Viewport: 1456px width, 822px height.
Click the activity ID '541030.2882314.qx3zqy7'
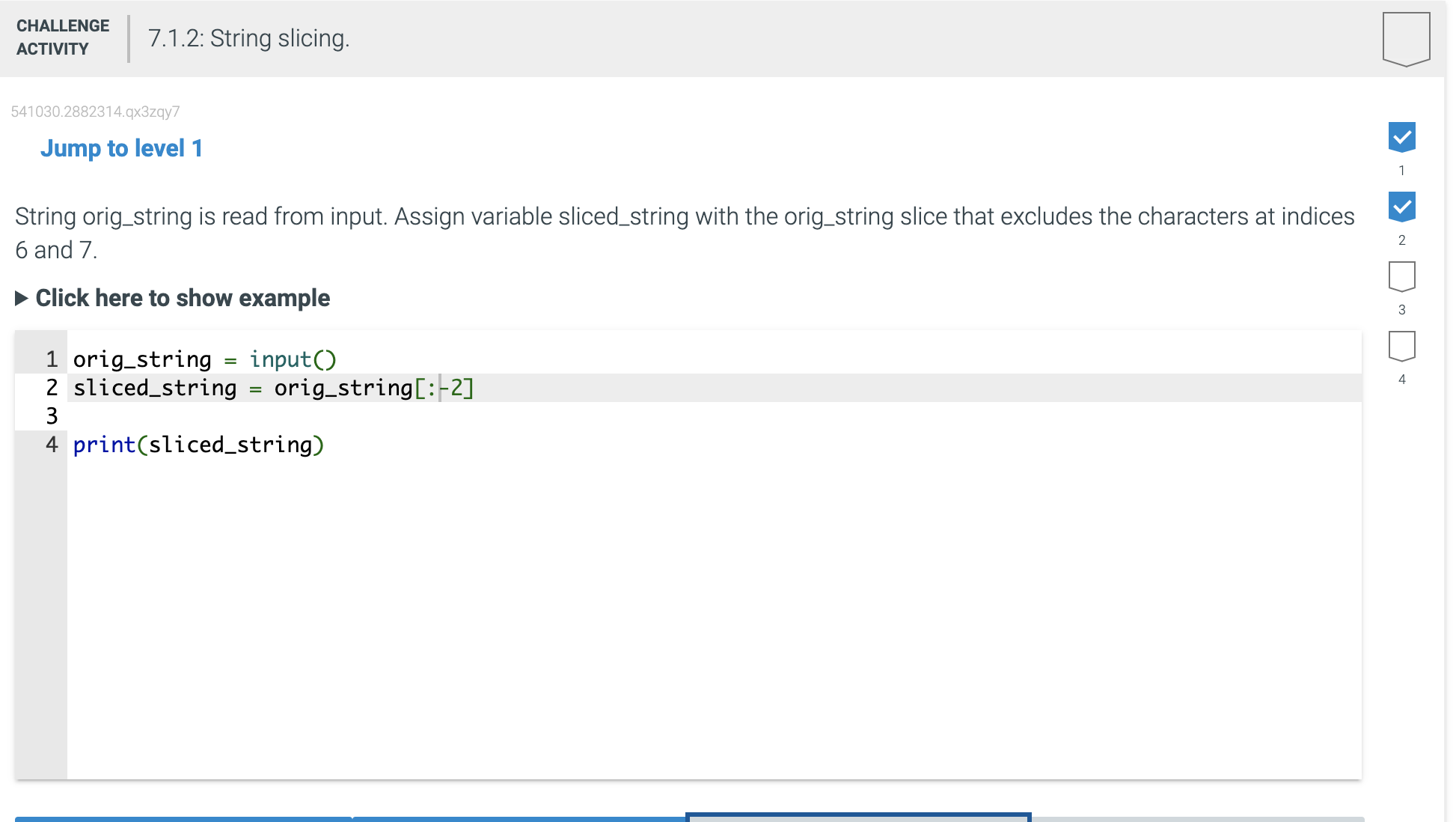tap(96, 111)
